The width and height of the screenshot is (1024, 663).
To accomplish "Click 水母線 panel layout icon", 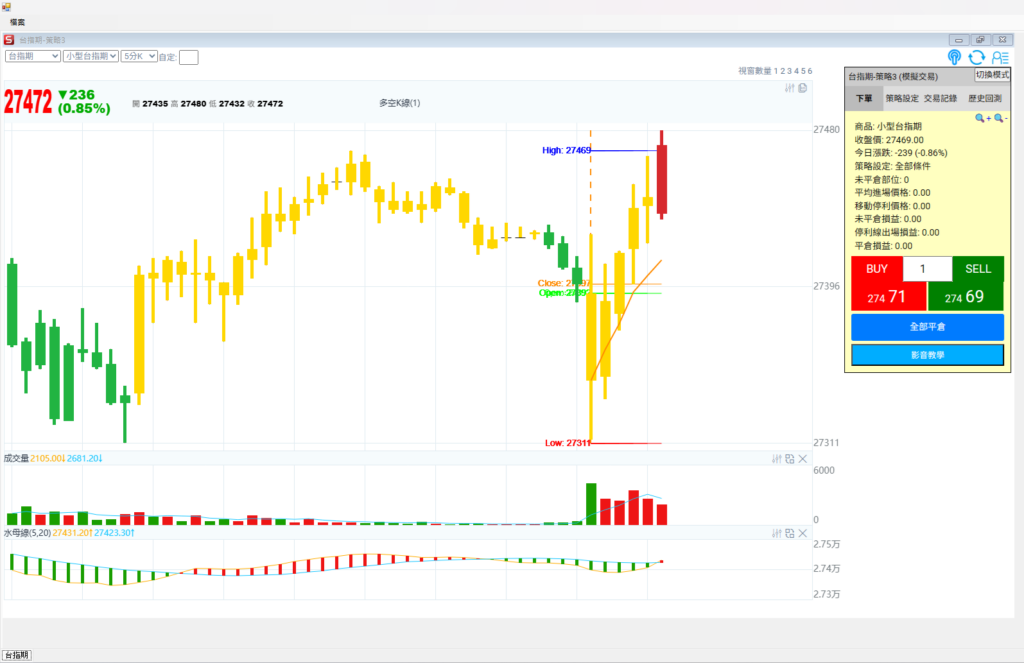I will 789,534.
